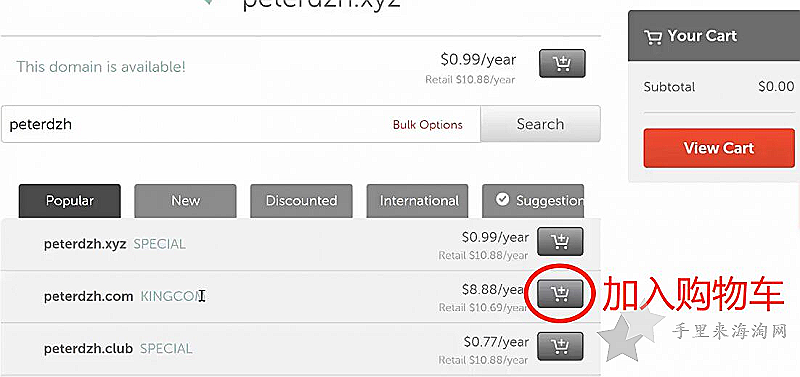Add peterdzh.com to the cart
800x377 pixels.
[560, 294]
